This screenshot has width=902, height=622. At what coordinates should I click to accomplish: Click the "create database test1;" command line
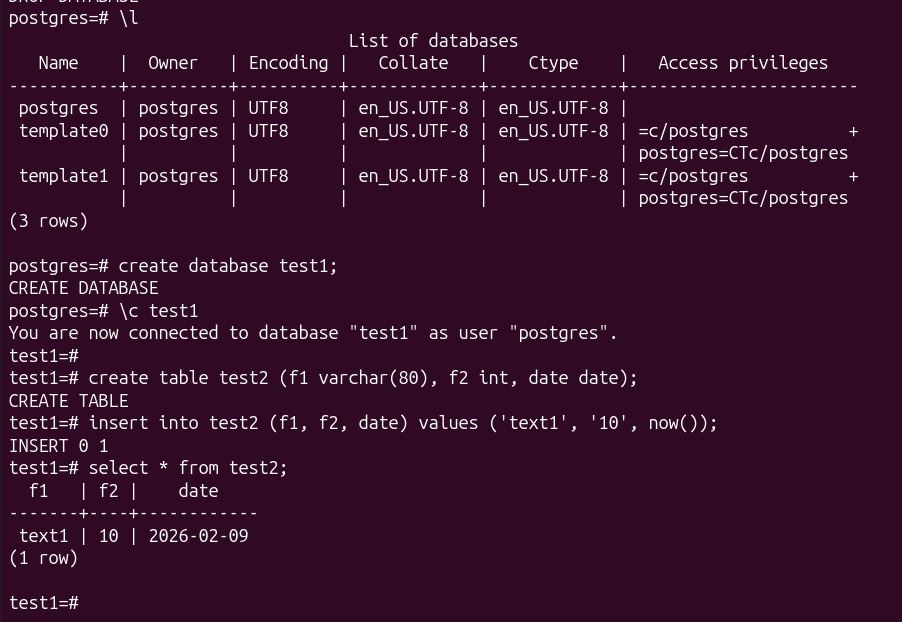coord(228,266)
